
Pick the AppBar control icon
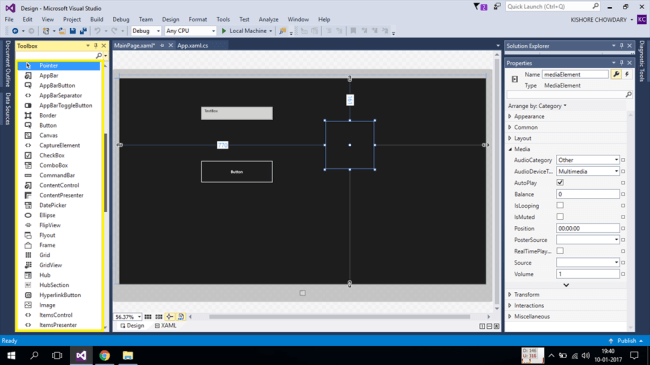28,75
